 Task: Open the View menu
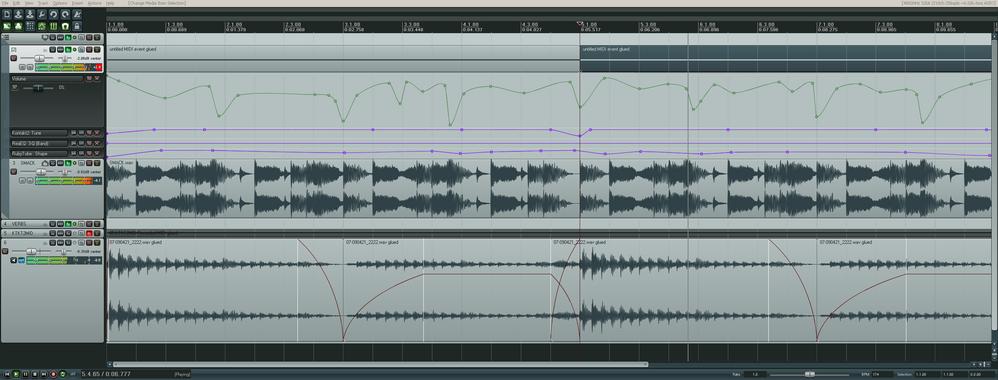(x=29, y=3)
